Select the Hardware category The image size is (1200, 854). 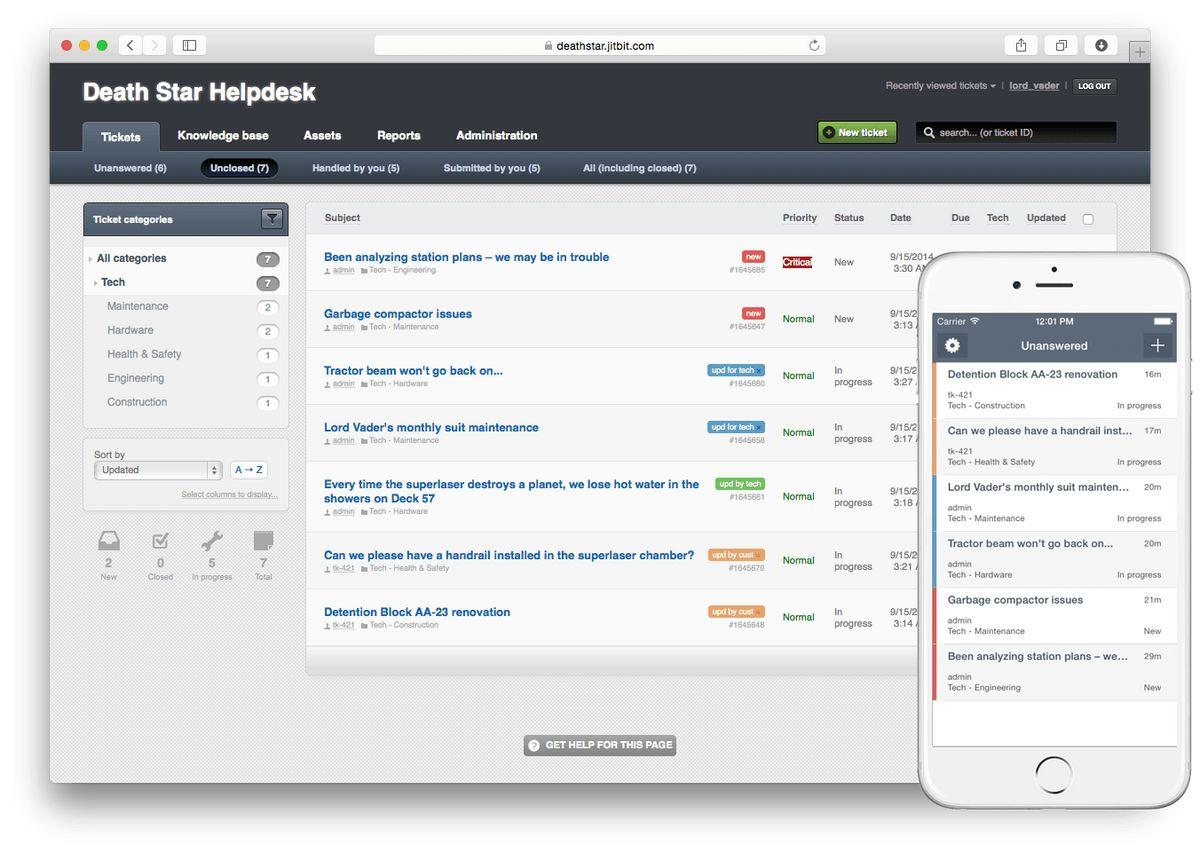click(x=131, y=330)
